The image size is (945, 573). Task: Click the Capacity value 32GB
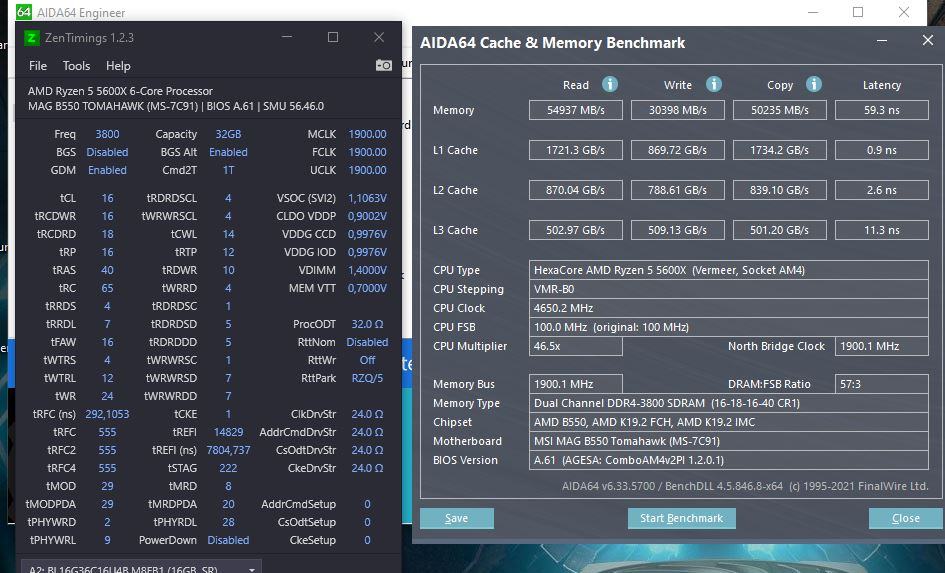pyautogui.click(x=228, y=134)
